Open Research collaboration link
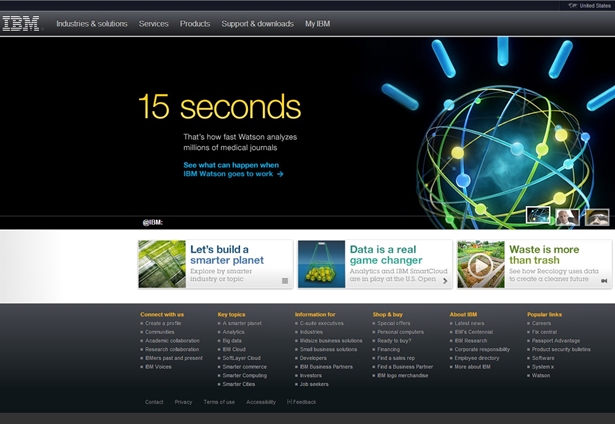 (x=172, y=349)
